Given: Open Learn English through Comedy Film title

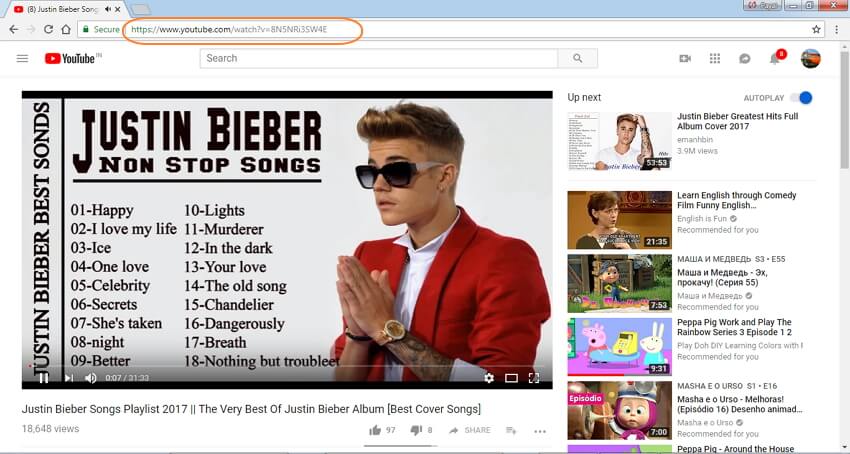Looking at the screenshot, I should (x=737, y=200).
